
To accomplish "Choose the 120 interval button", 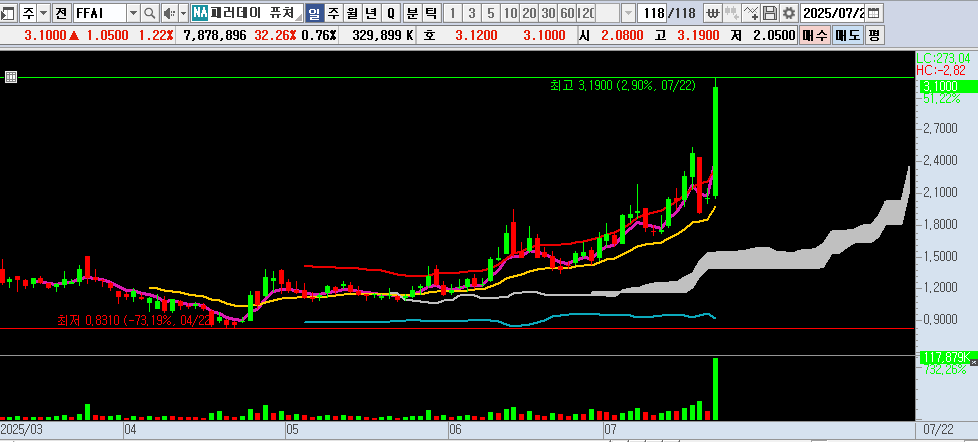I will pyautogui.click(x=586, y=12).
